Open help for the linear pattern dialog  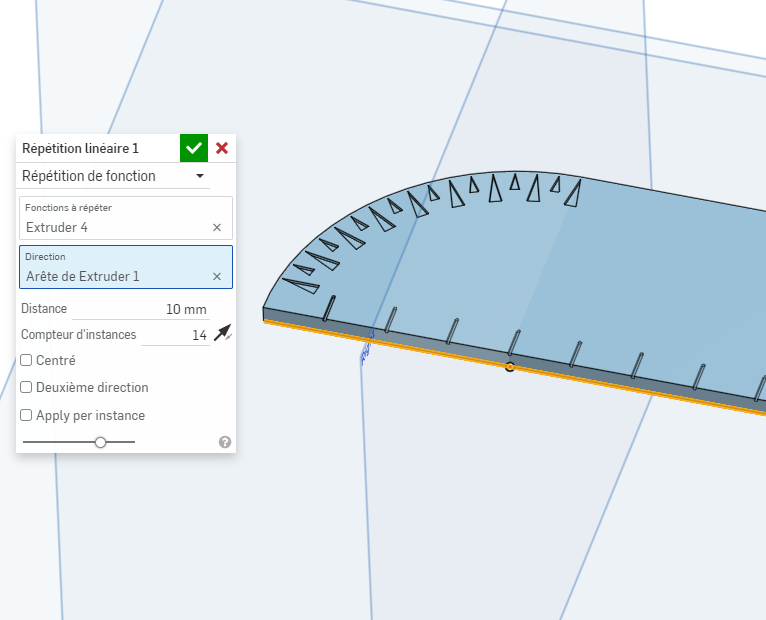225,442
